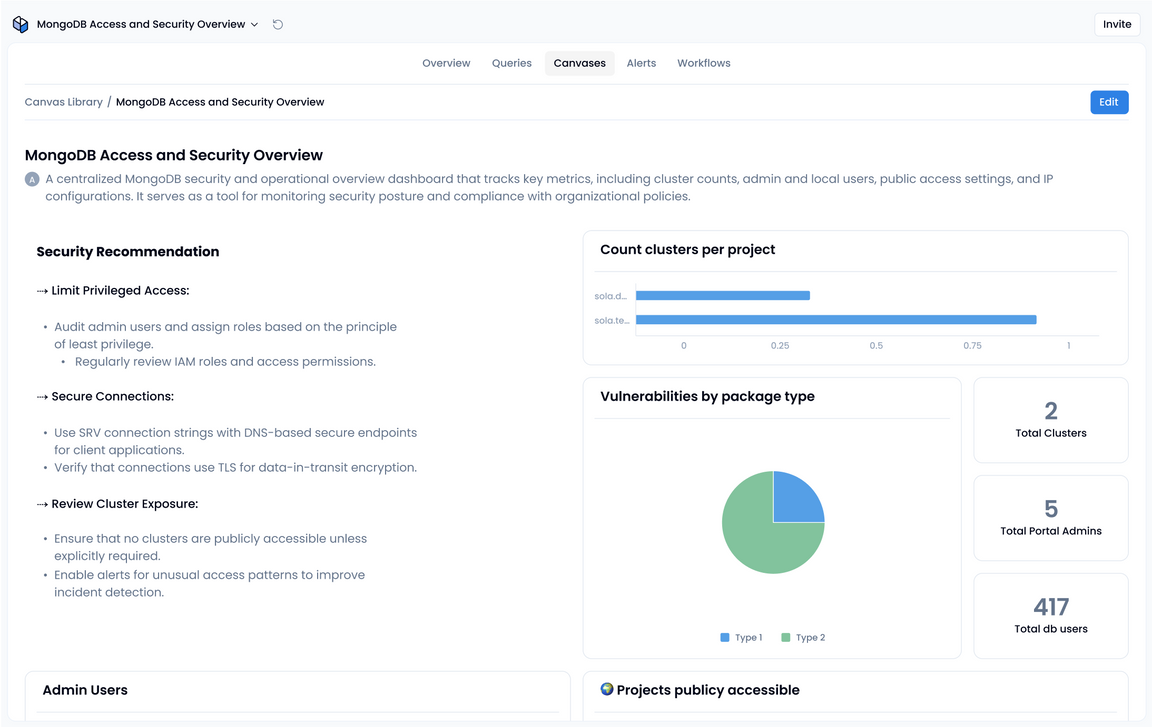Click the 'Security Recommendation' heading
This screenshot has height=727, width=1152.
pyautogui.click(x=128, y=252)
